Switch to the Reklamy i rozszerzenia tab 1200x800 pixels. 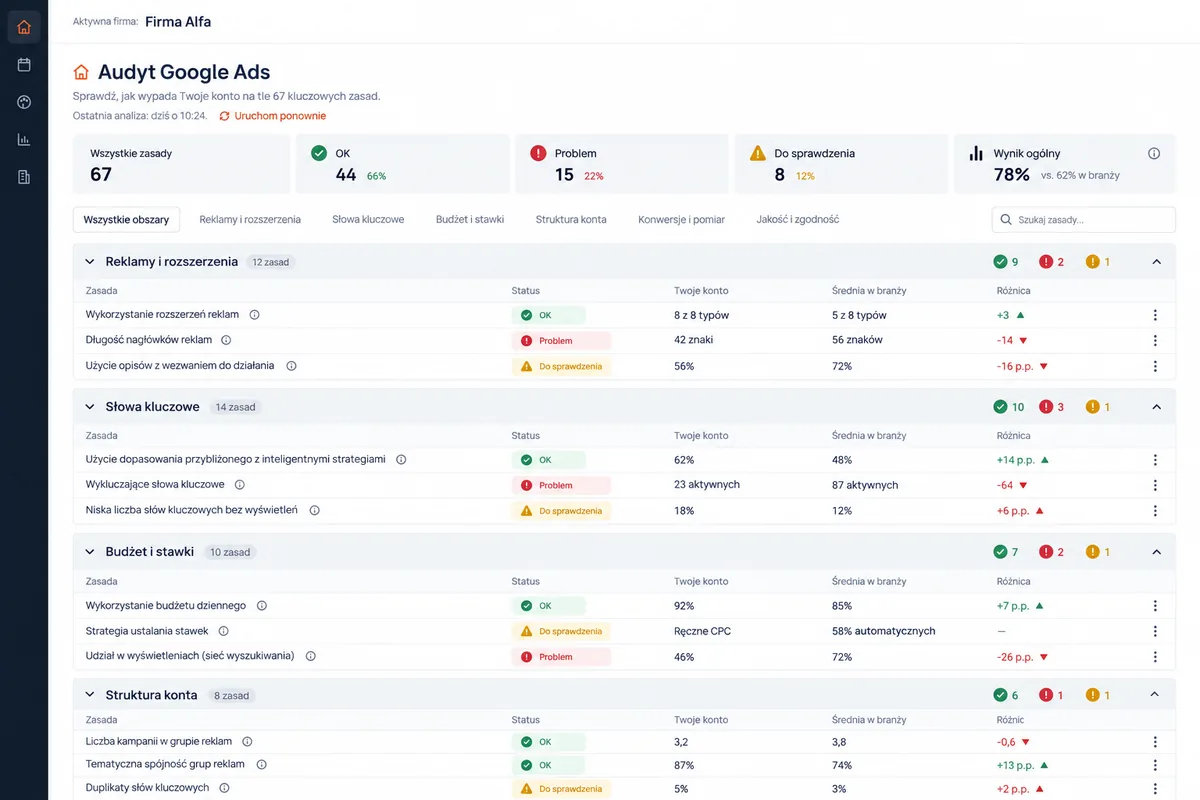250,220
